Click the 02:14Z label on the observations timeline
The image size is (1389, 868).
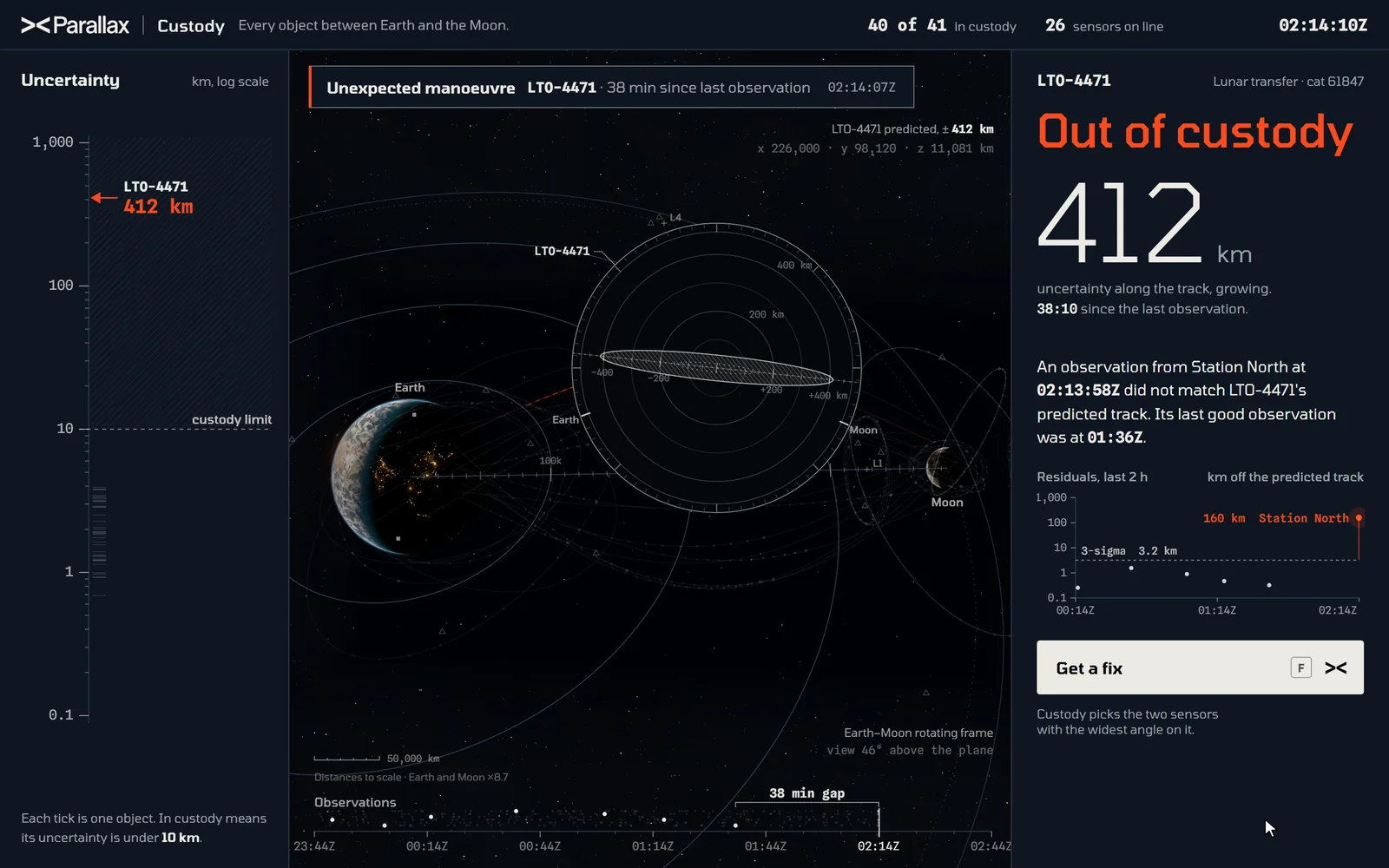tap(879, 846)
